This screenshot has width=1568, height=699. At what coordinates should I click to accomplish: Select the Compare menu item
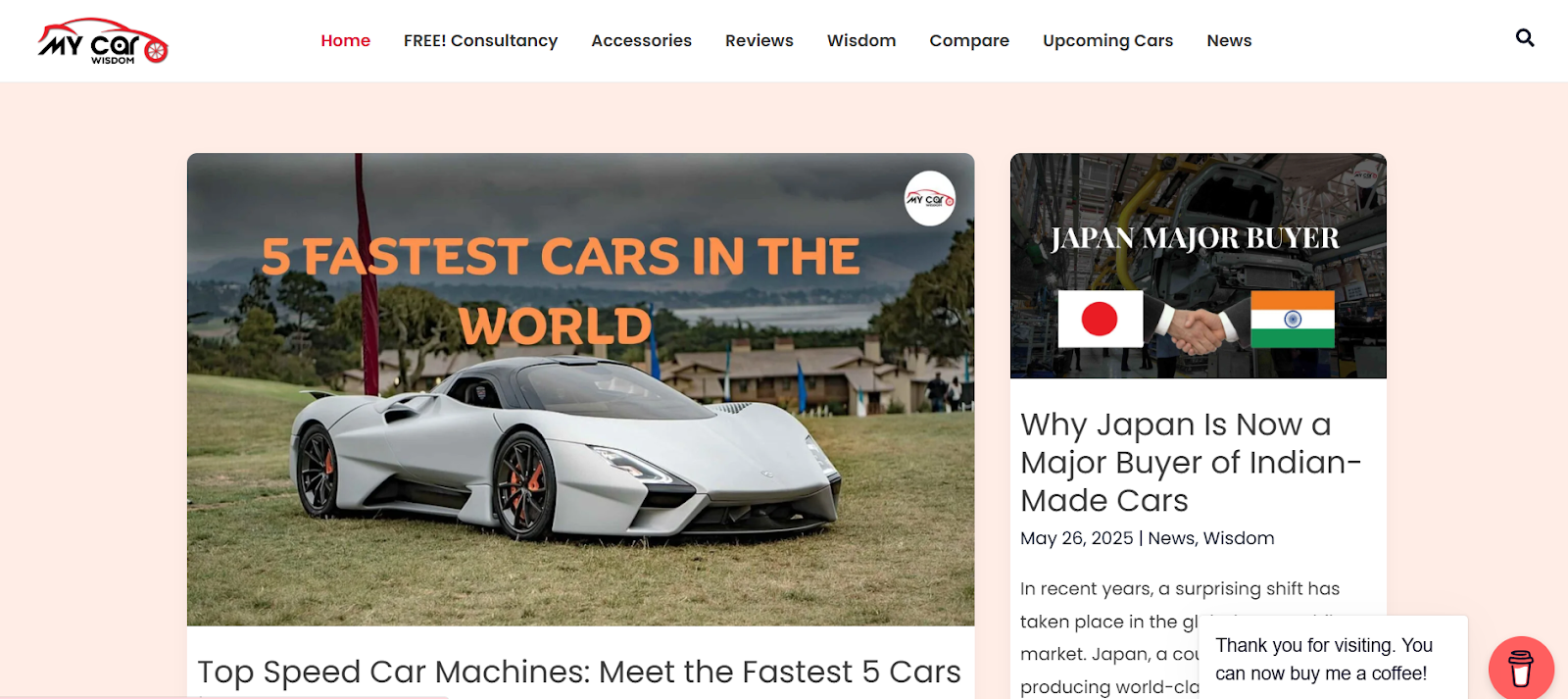pos(969,40)
